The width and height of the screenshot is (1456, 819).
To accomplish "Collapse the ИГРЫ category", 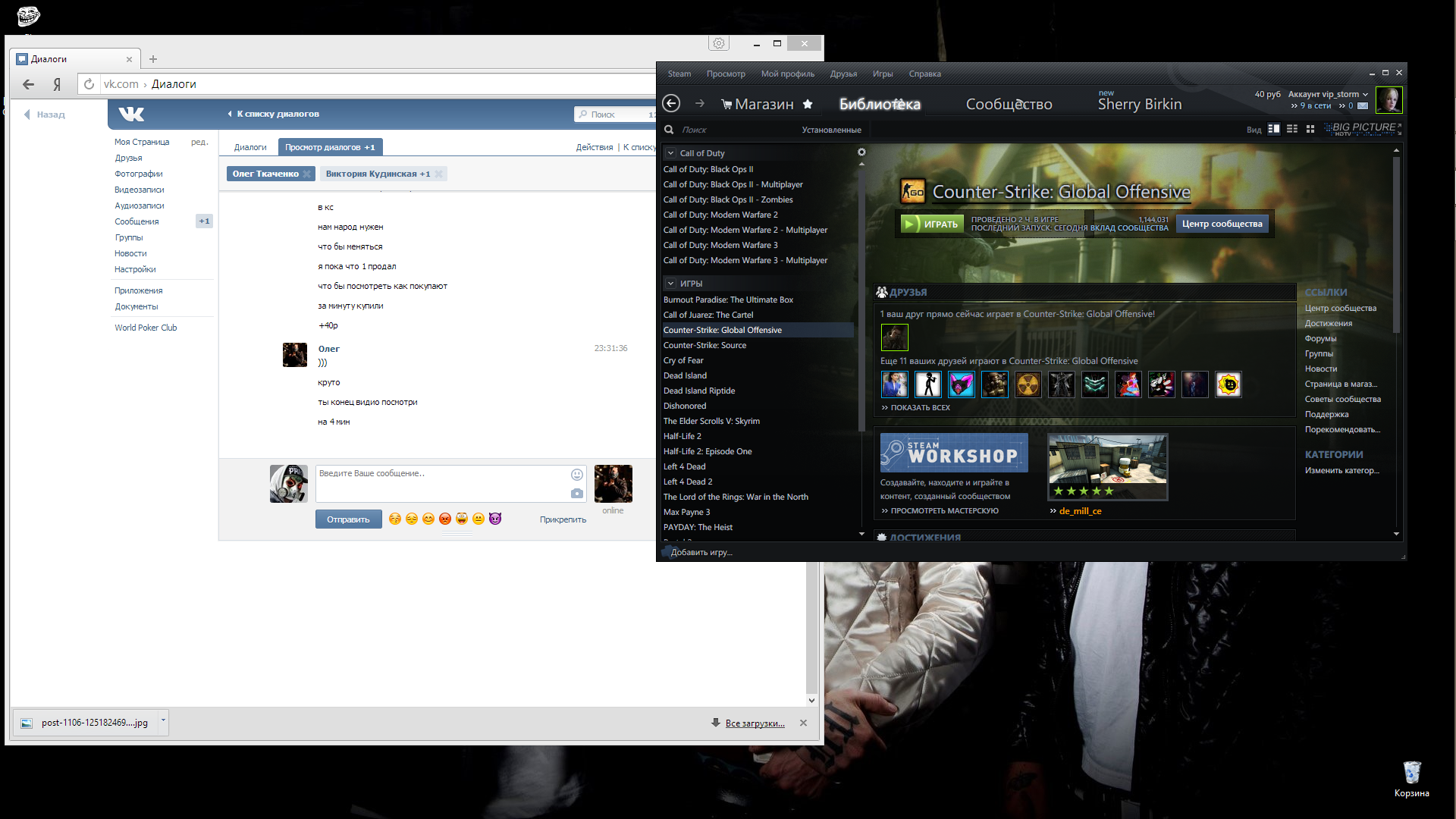I will (x=670, y=284).
